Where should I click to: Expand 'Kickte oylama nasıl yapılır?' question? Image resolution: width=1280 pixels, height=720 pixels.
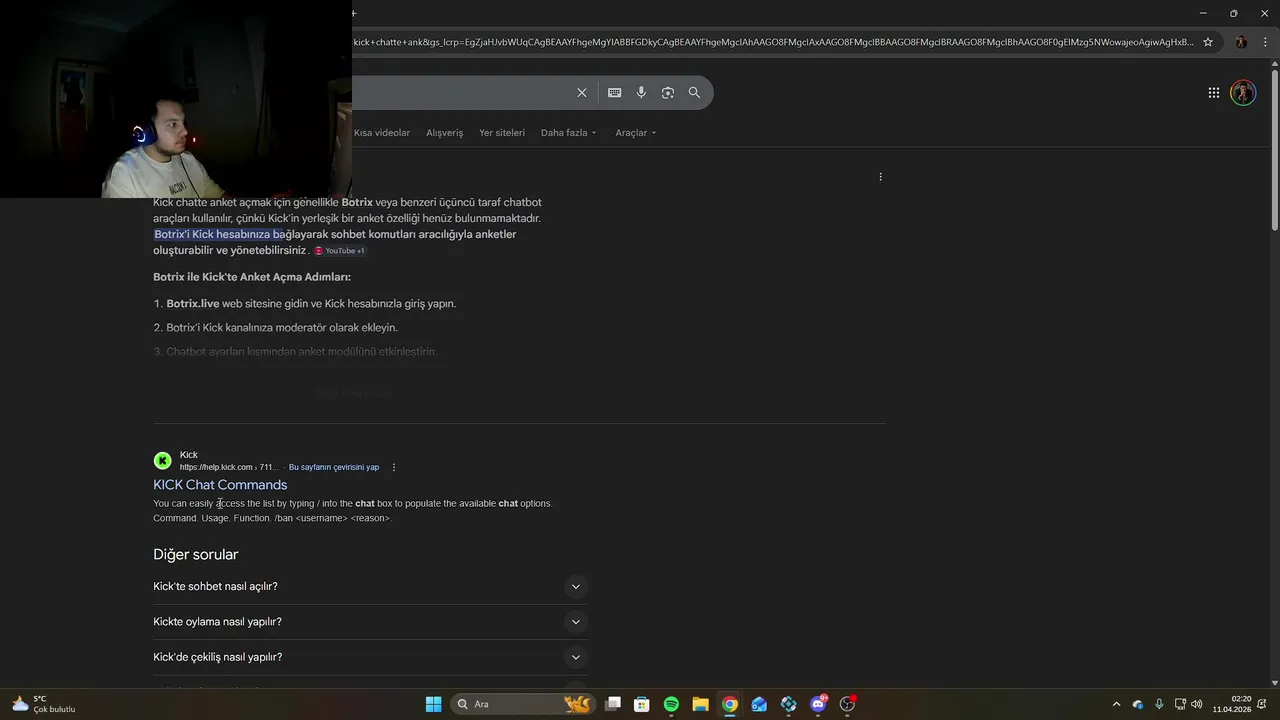(x=369, y=622)
